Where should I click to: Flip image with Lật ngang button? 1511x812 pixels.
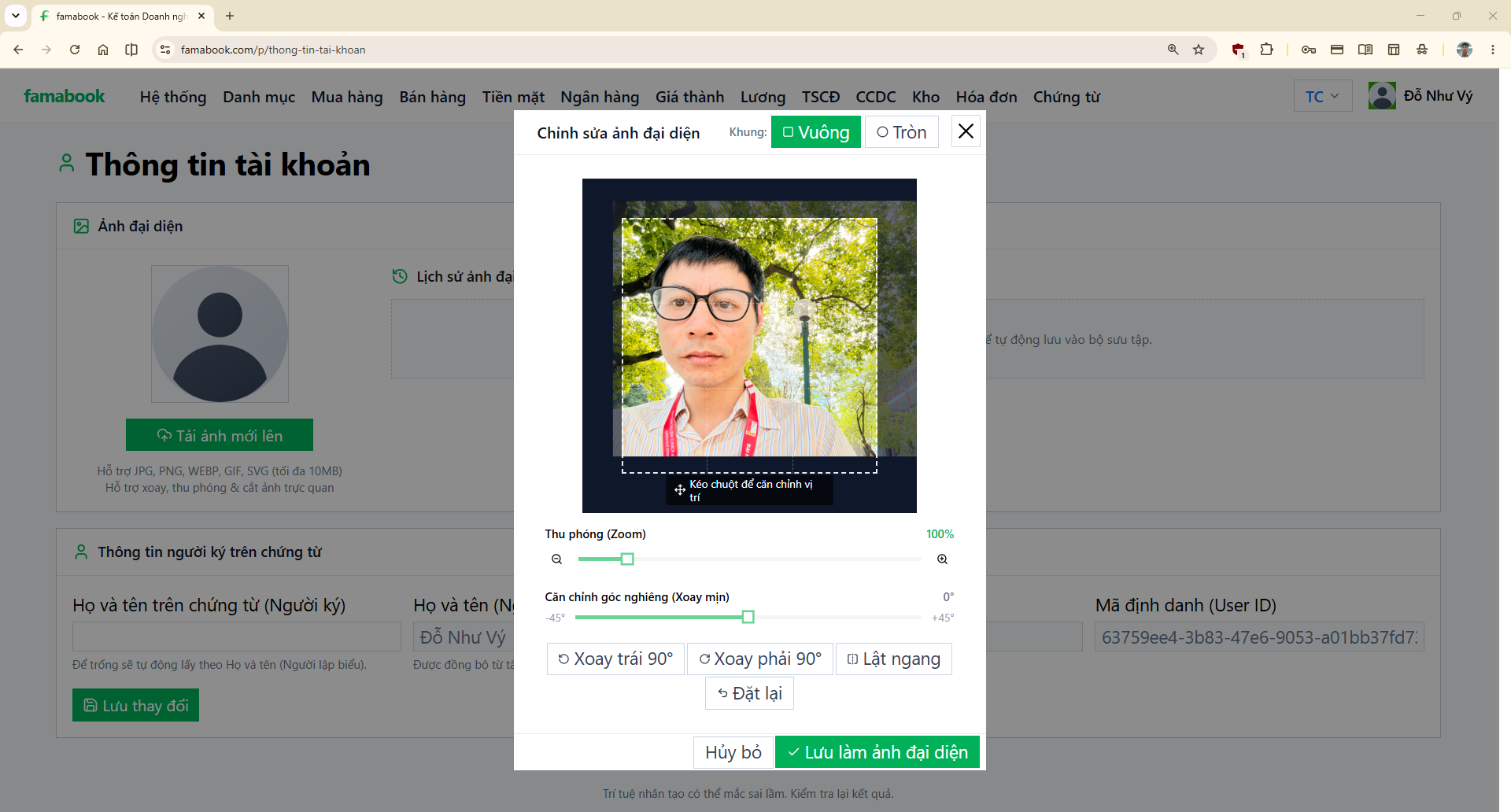894,659
